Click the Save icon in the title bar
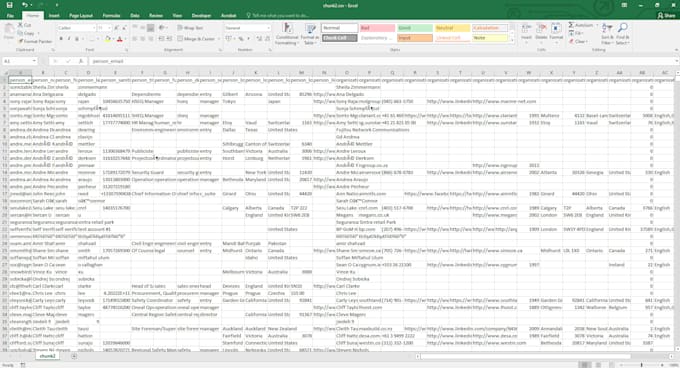 point(9,5)
